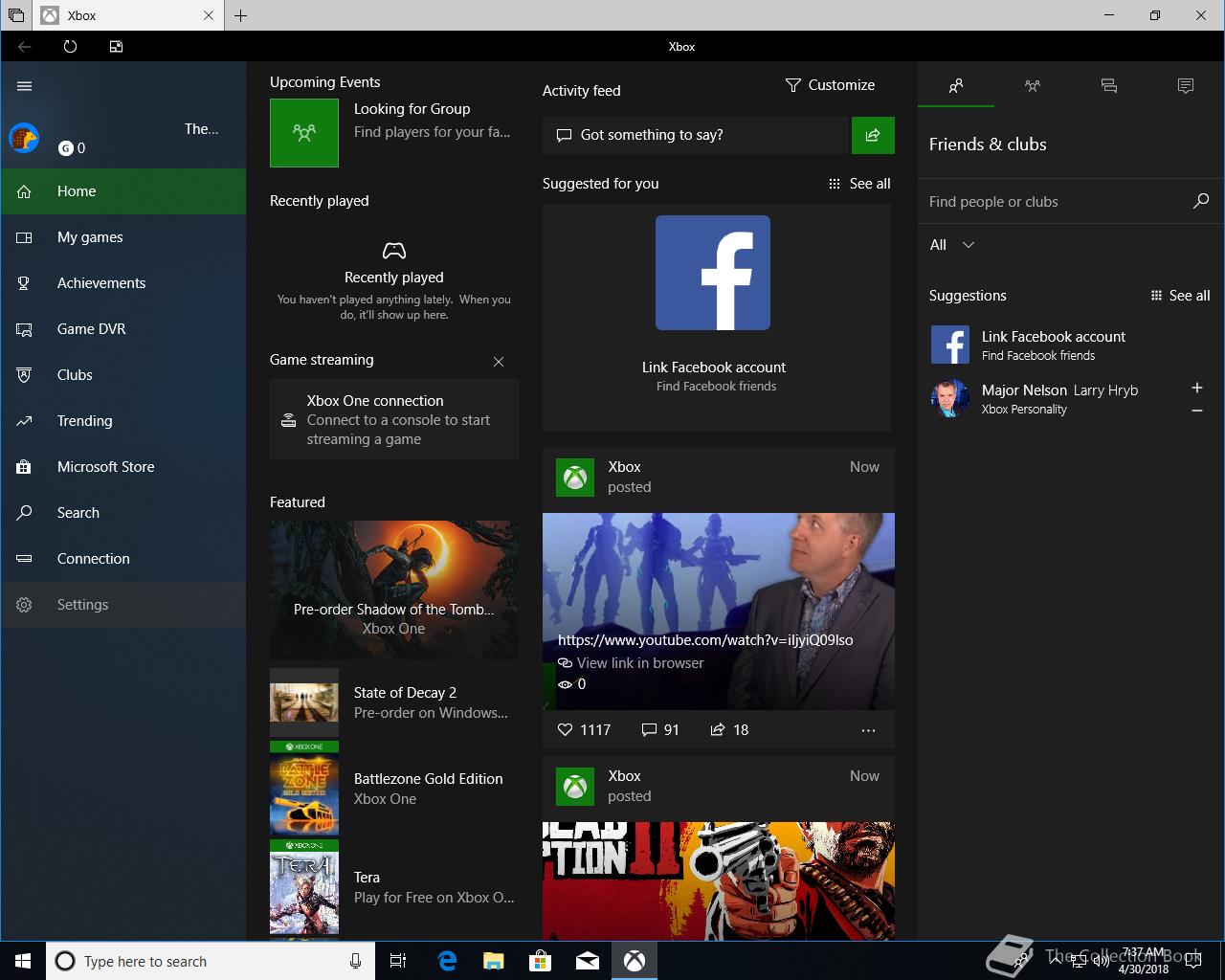Open the profile avatar picture
Image resolution: width=1225 pixels, height=980 pixels.
pos(24,139)
